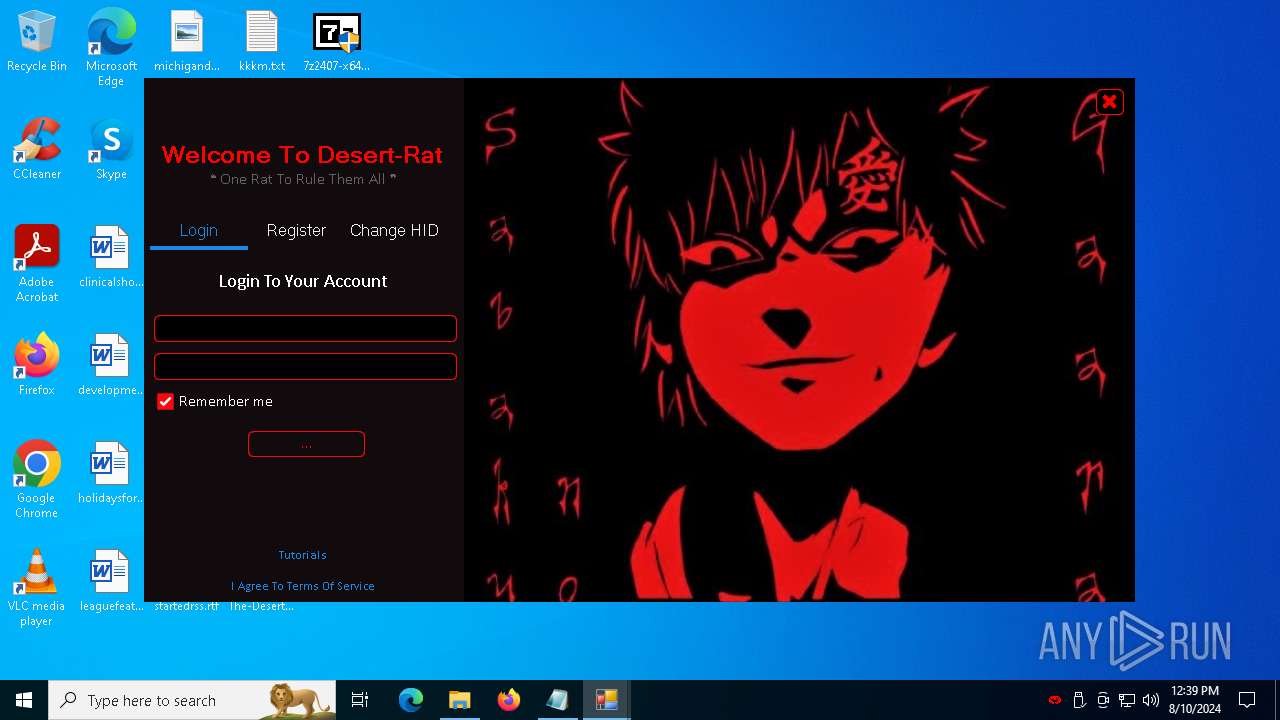Select the Skype desktop icon
The width and height of the screenshot is (1280, 720).
[x=111, y=150]
